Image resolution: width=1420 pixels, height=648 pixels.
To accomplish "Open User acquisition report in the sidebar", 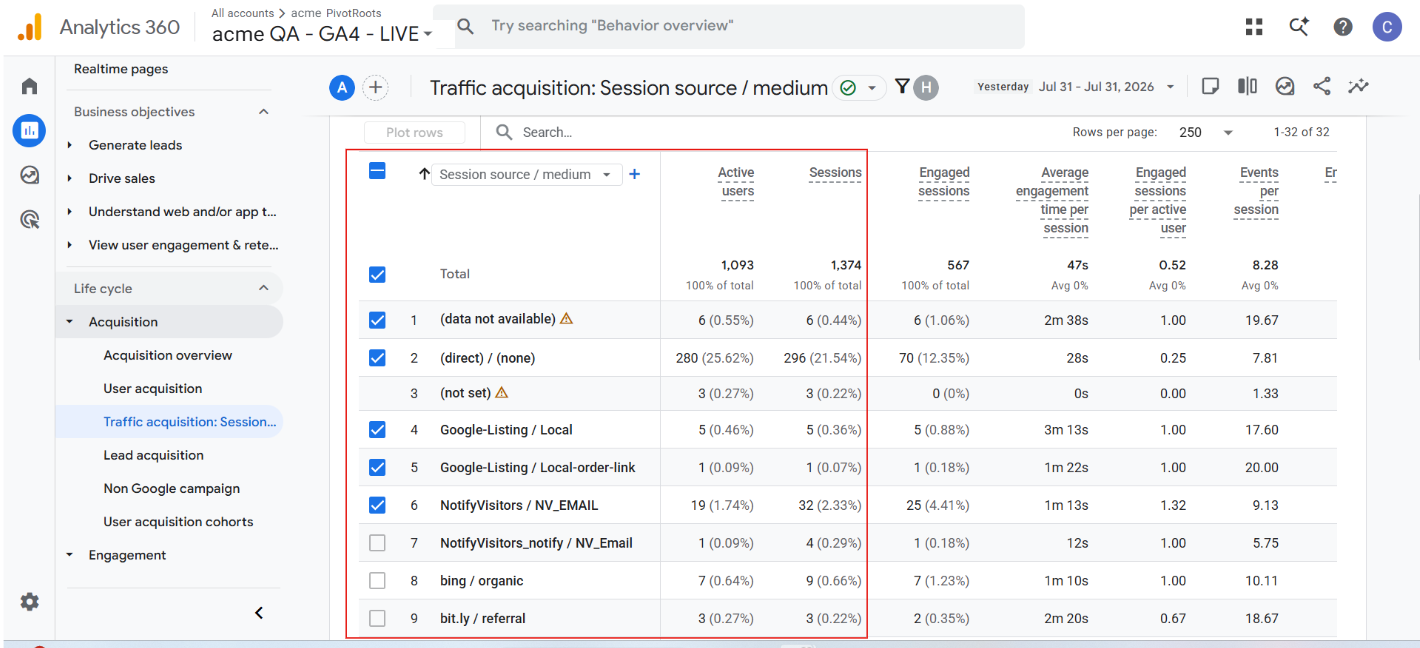I will [x=153, y=388].
